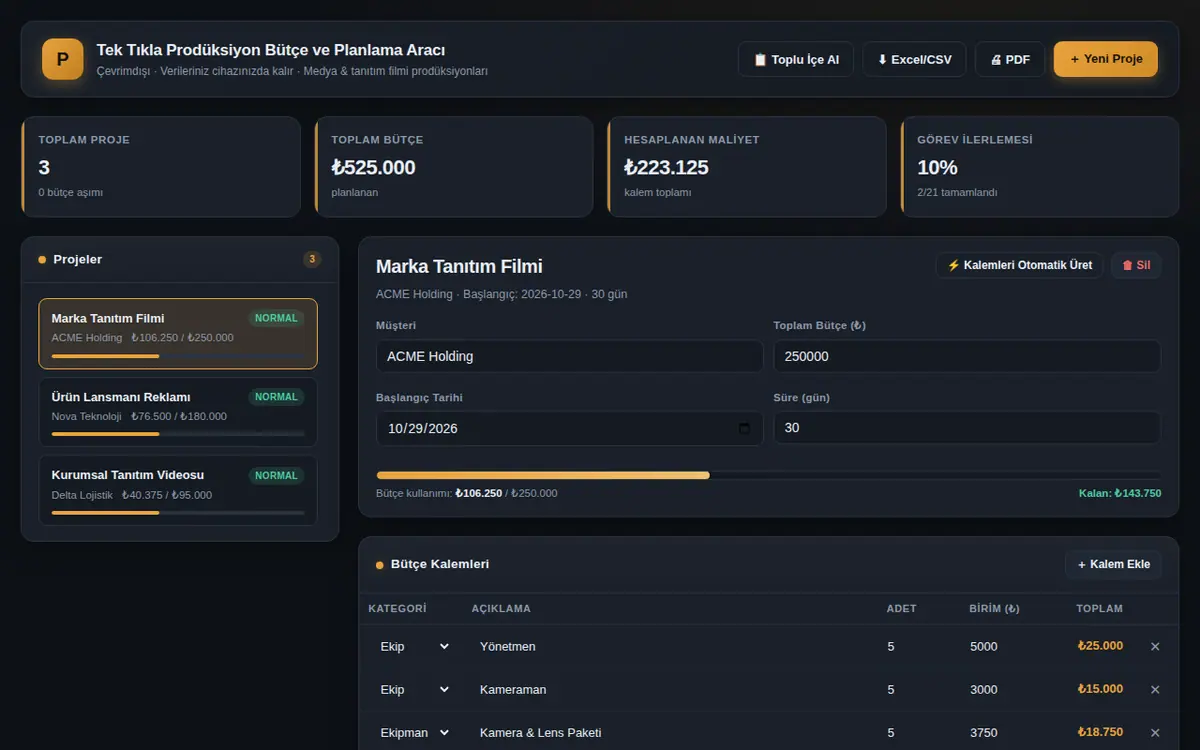
Task: Click the NORMAL badge on Ürün Lansmanı Reklamı
Action: (x=276, y=397)
